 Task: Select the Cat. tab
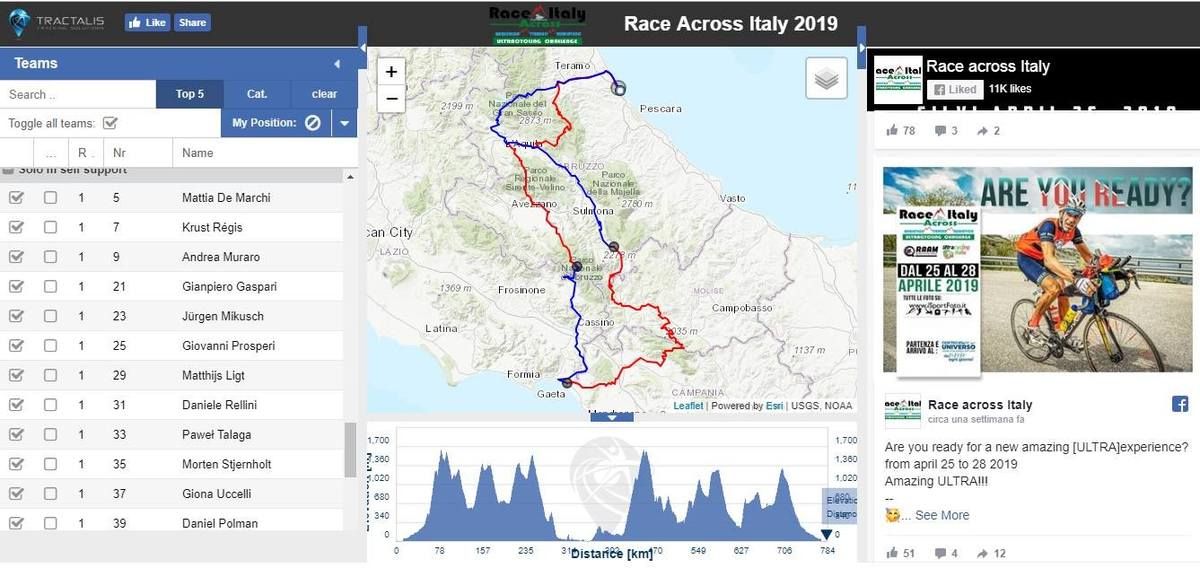pos(257,94)
